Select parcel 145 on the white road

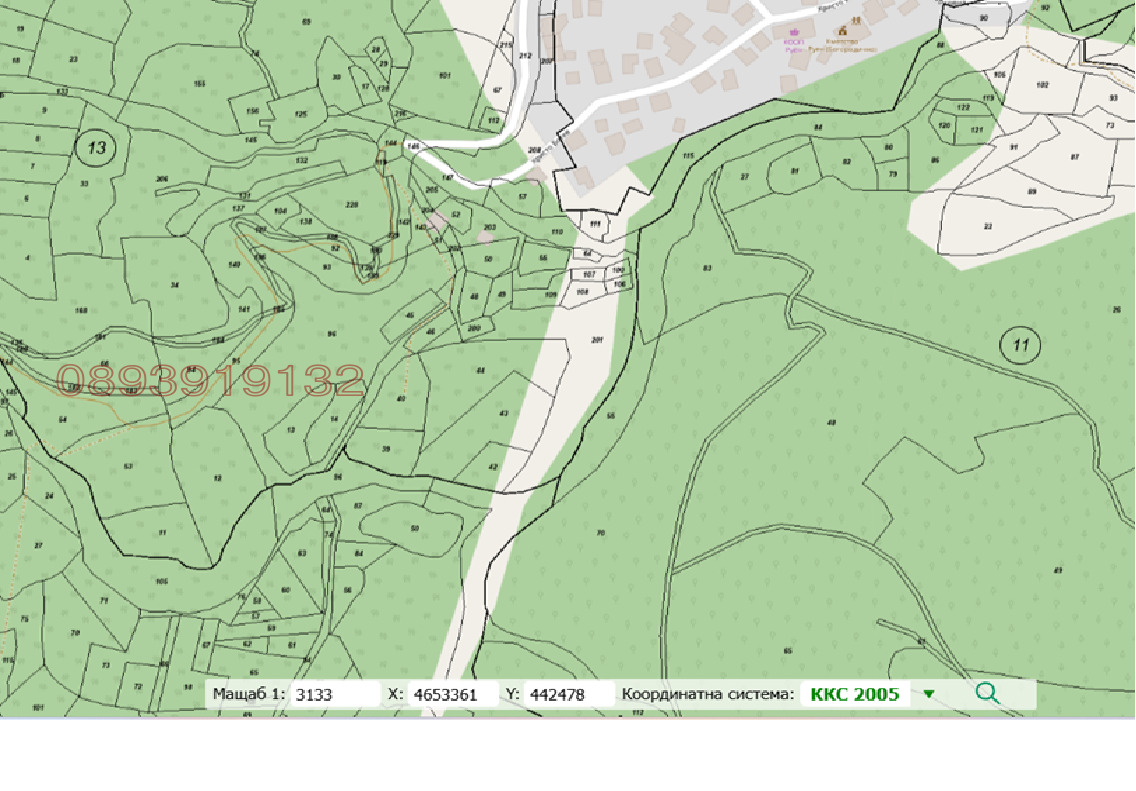pyautogui.click(x=411, y=146)
